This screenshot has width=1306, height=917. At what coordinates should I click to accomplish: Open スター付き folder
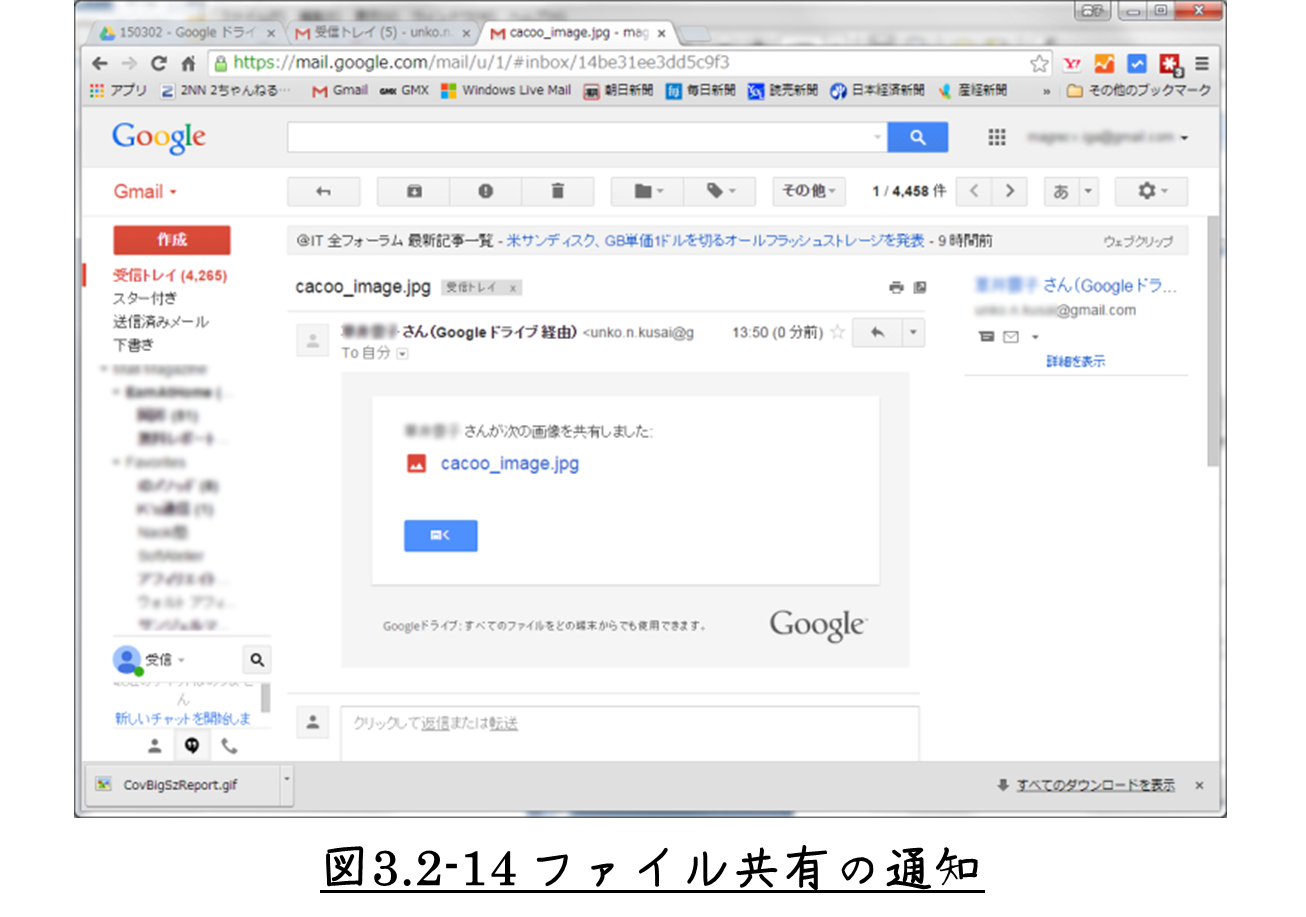(x=146, y=298)
